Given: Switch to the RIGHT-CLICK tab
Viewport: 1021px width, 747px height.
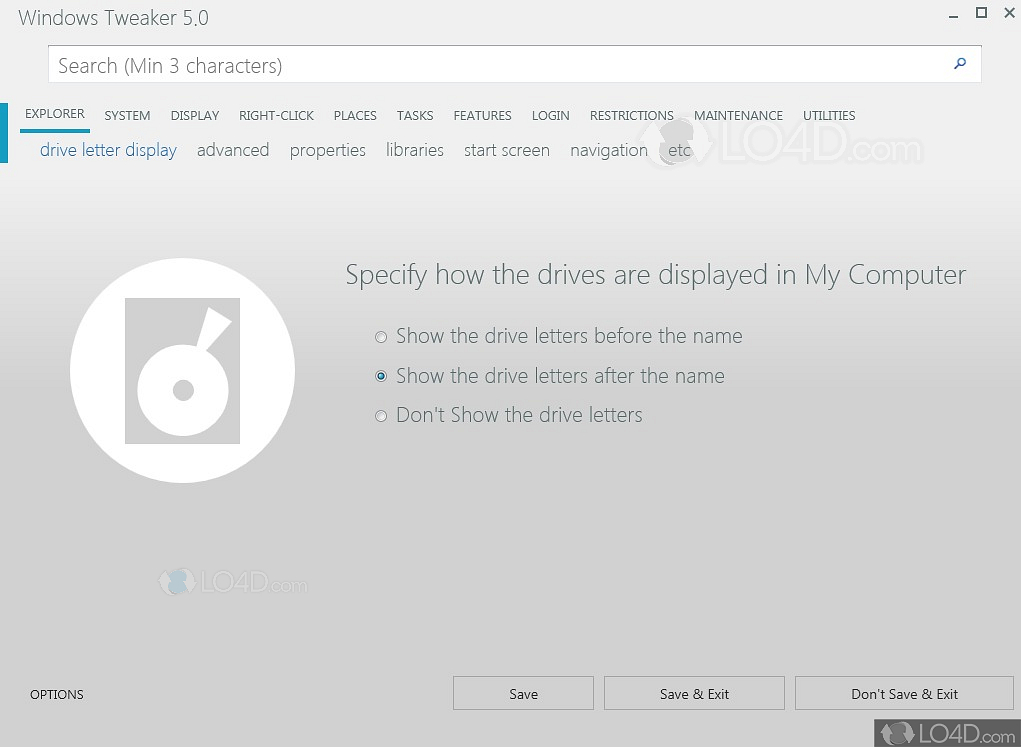Looking at the screenshot, I should [x=276, y=115].
